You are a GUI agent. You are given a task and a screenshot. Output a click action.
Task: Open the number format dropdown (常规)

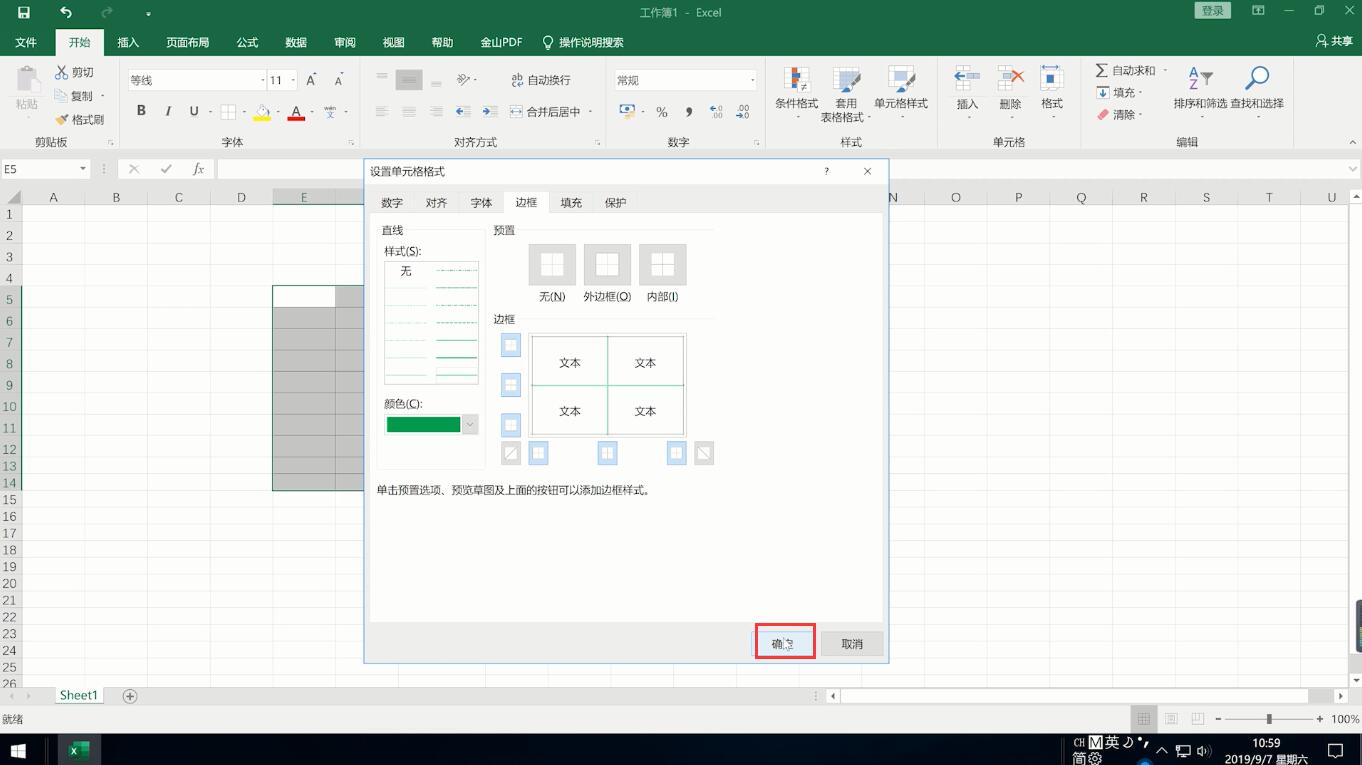click(752, 80)
